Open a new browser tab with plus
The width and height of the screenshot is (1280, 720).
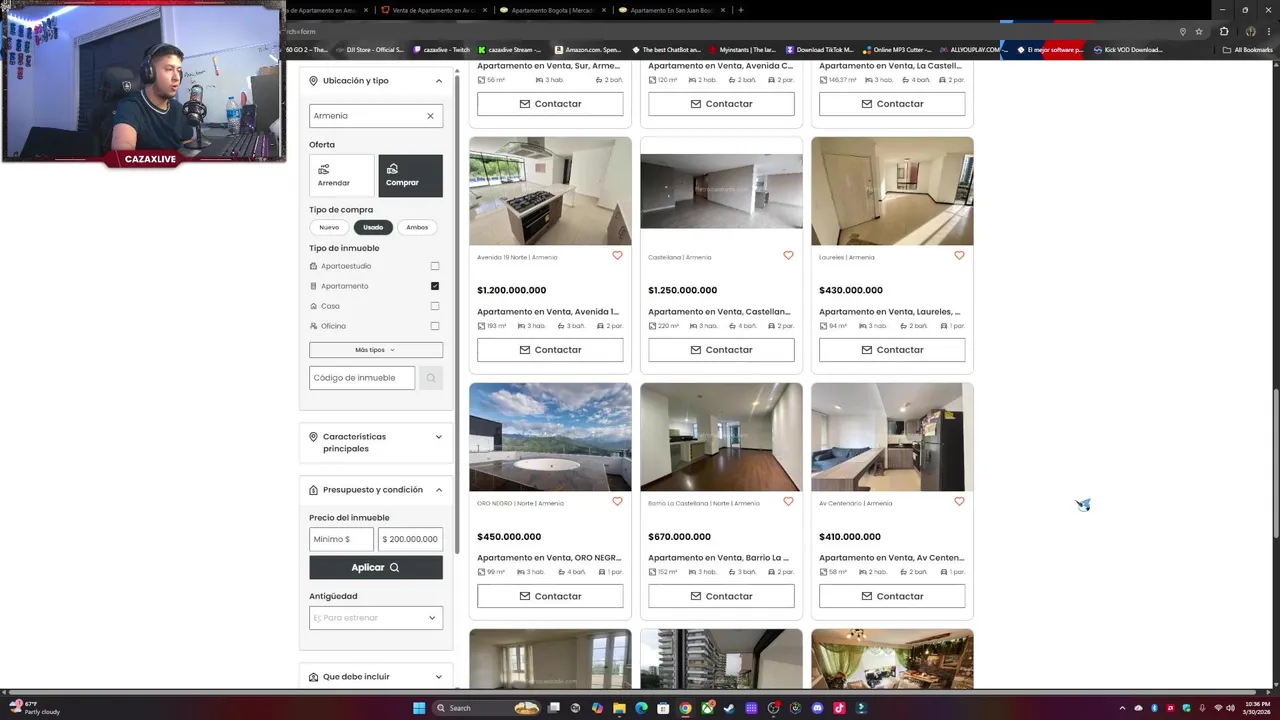tap(740, 10)
